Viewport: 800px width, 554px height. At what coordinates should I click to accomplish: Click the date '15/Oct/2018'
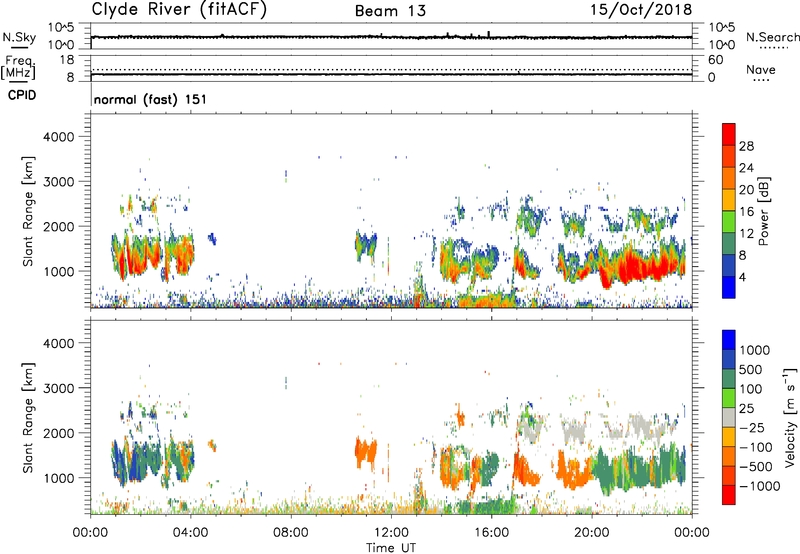[x=641, y=10]
